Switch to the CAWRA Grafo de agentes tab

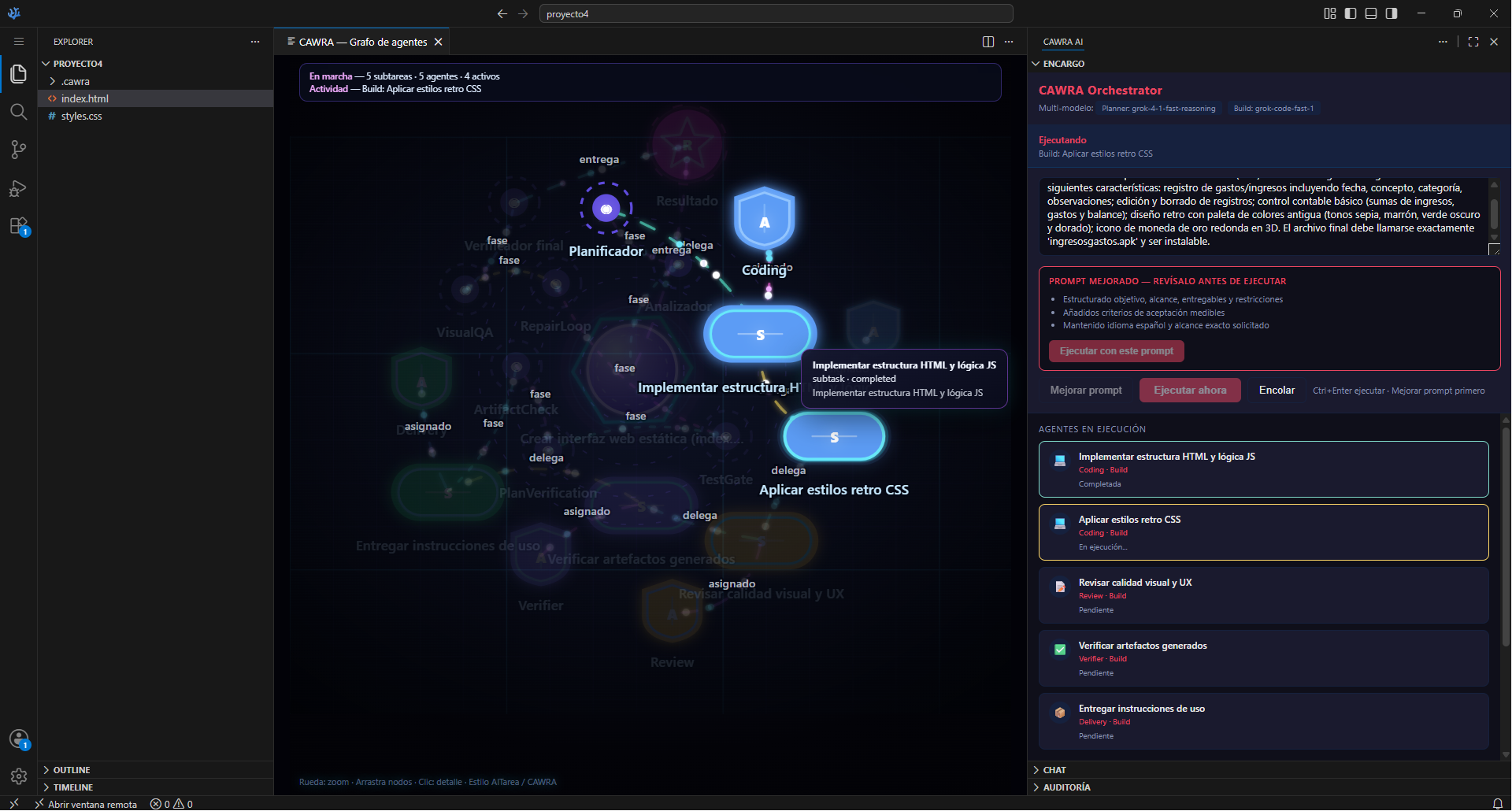pyautogui.click(x=362, y=42)
